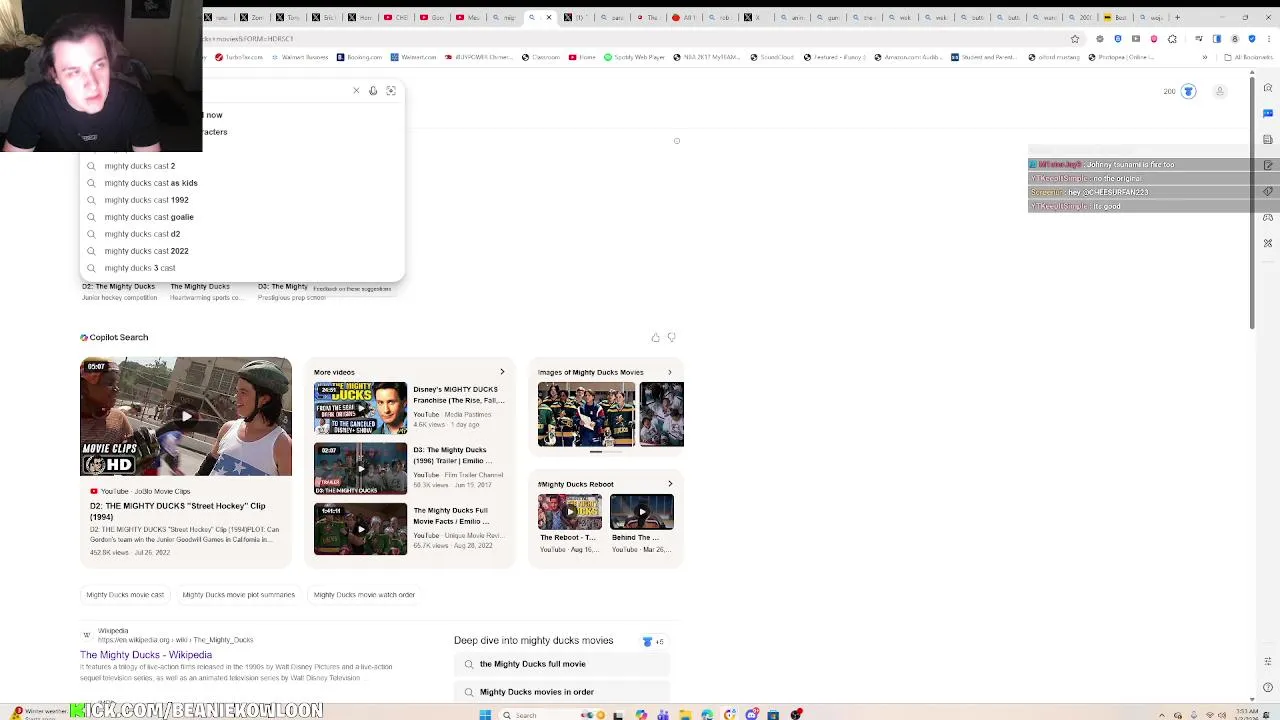
Task: Open the Mighty Ducks team image
Action: [586, 414]
